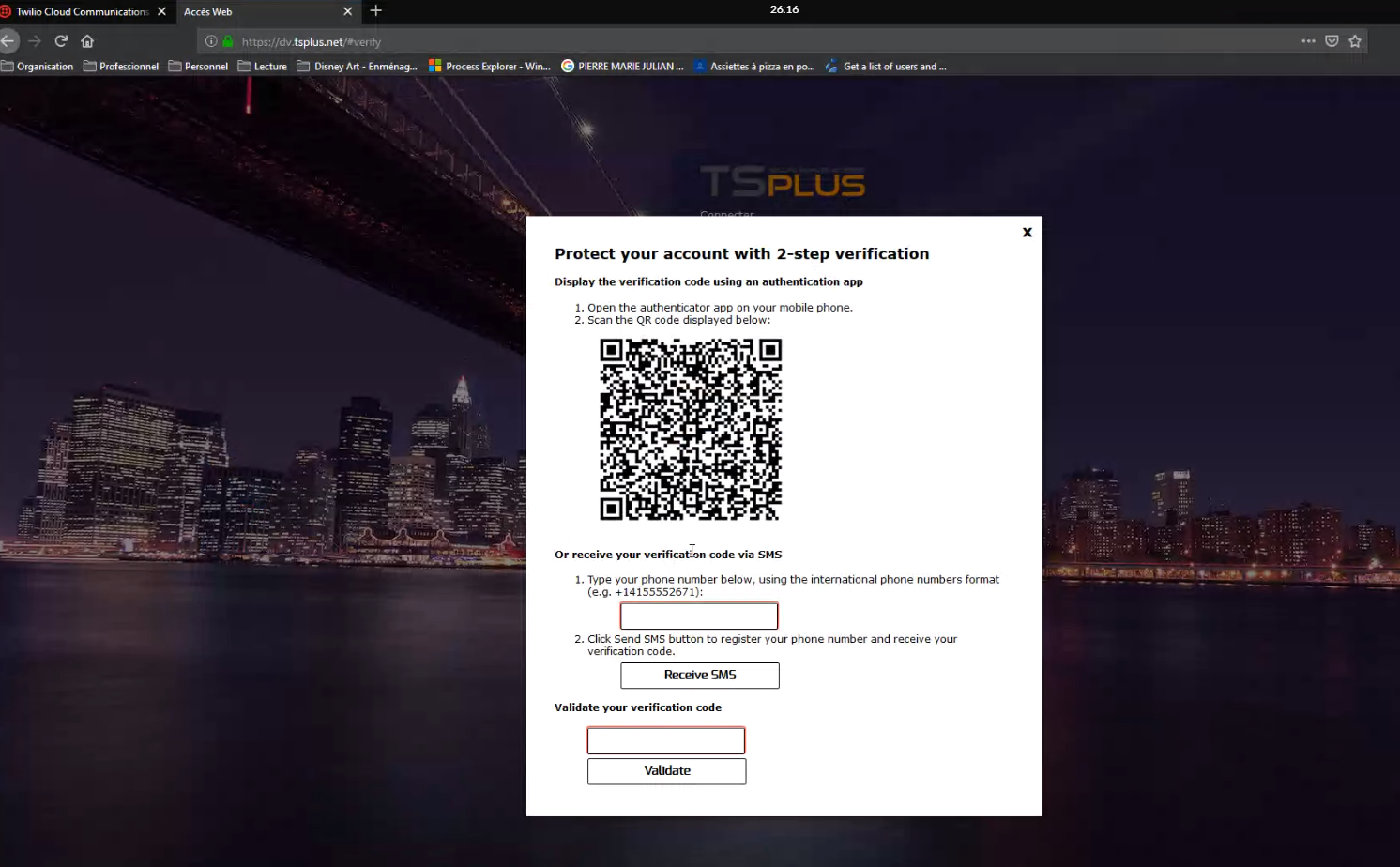Save page to Pocket

(1332, 41)
